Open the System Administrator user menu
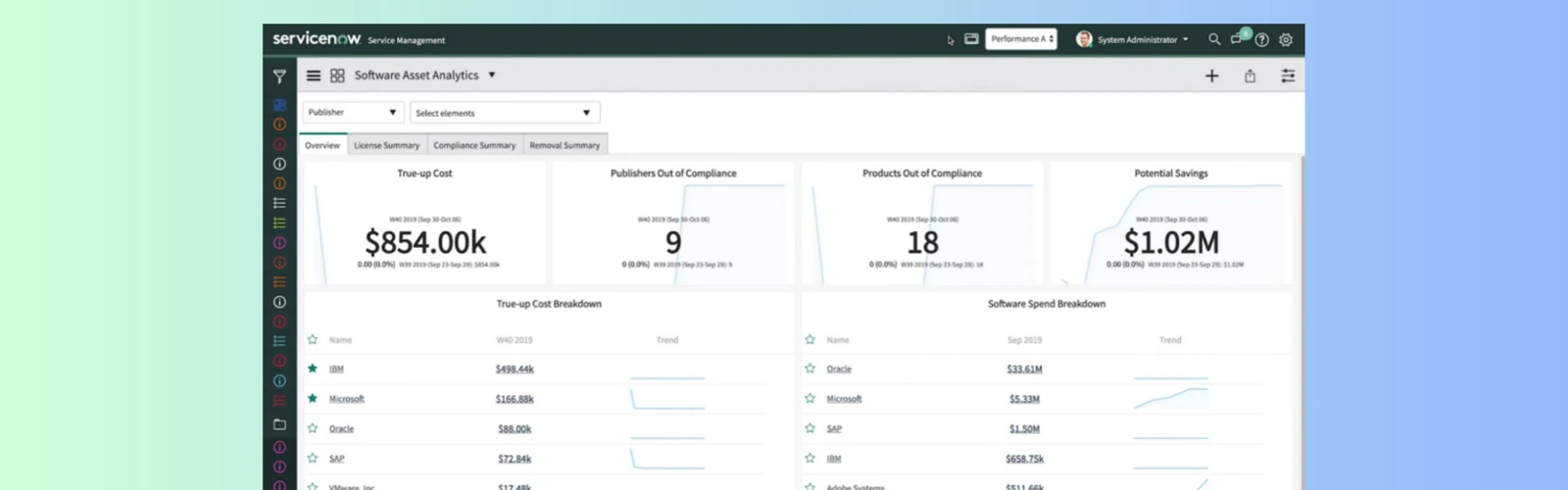 click(1142, 40)
